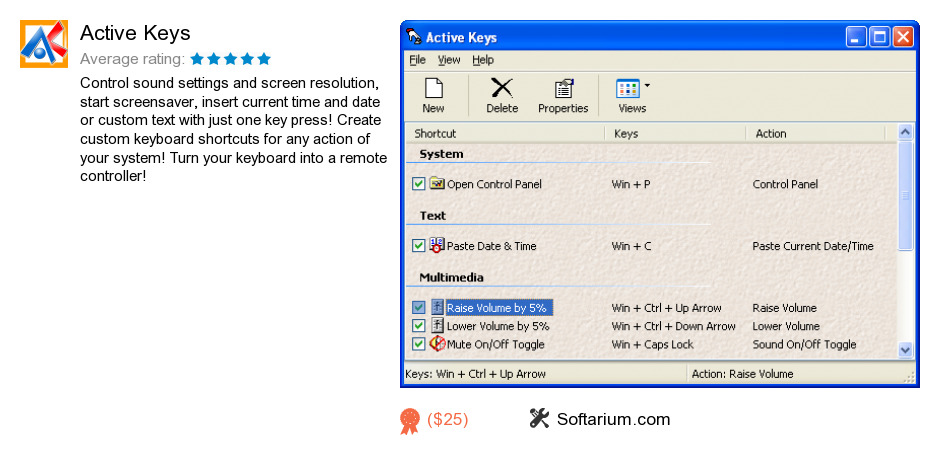This screenshot has width=940, height=465.
Task: Toggle the Lower Volume by 5% checkbox
Action: (x=418, y=326)
